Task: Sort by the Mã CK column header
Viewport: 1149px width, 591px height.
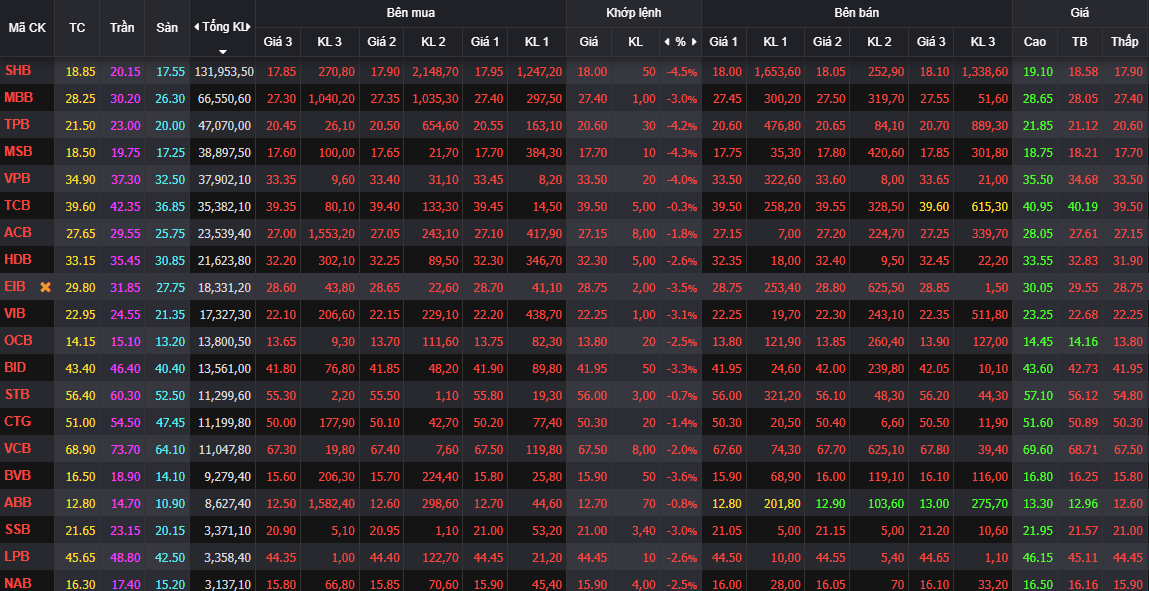Action: (x=27, y=28)
